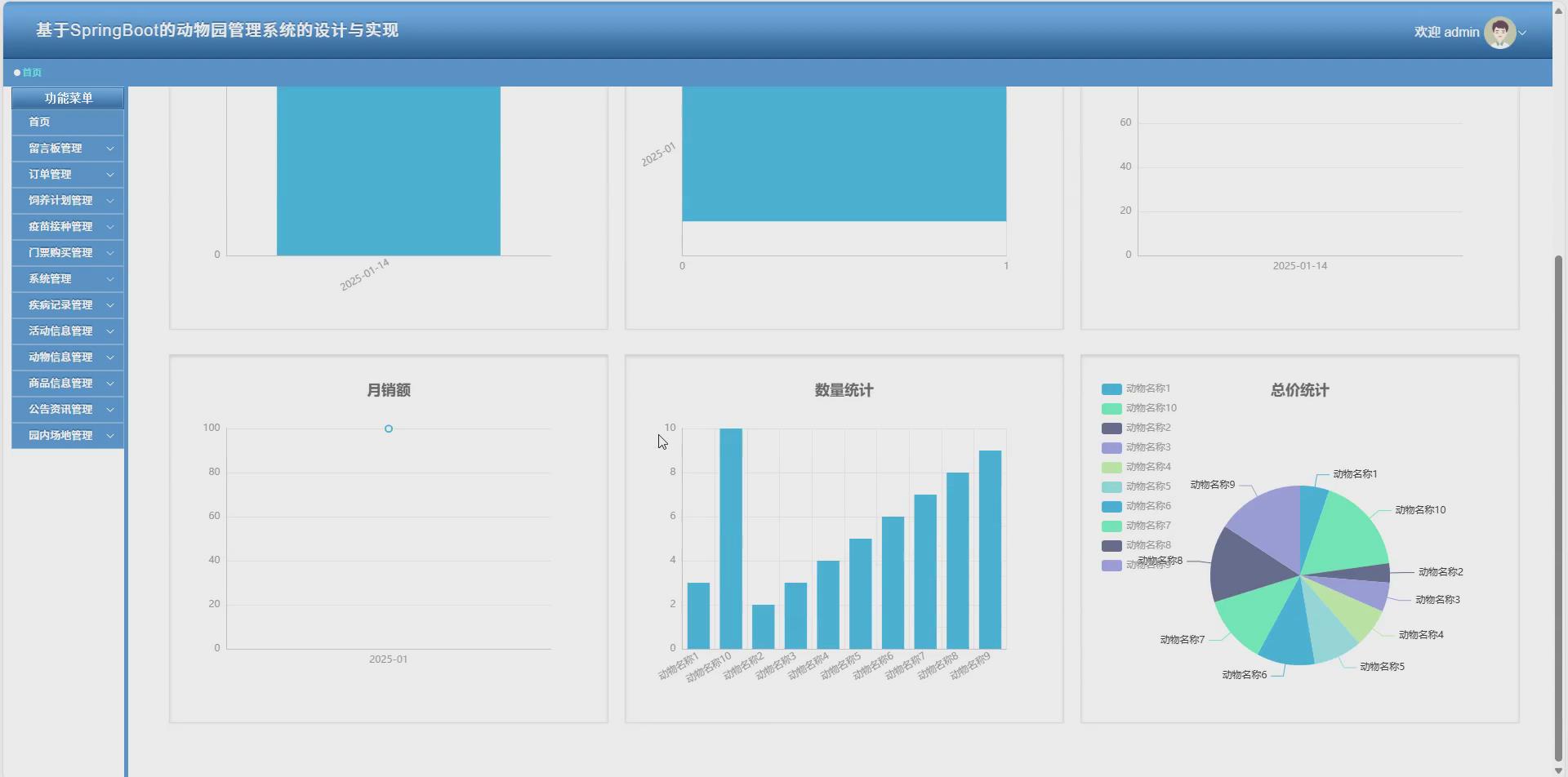
Task: Click pie label 动物名称4
Action: [x=1421, y=635]
